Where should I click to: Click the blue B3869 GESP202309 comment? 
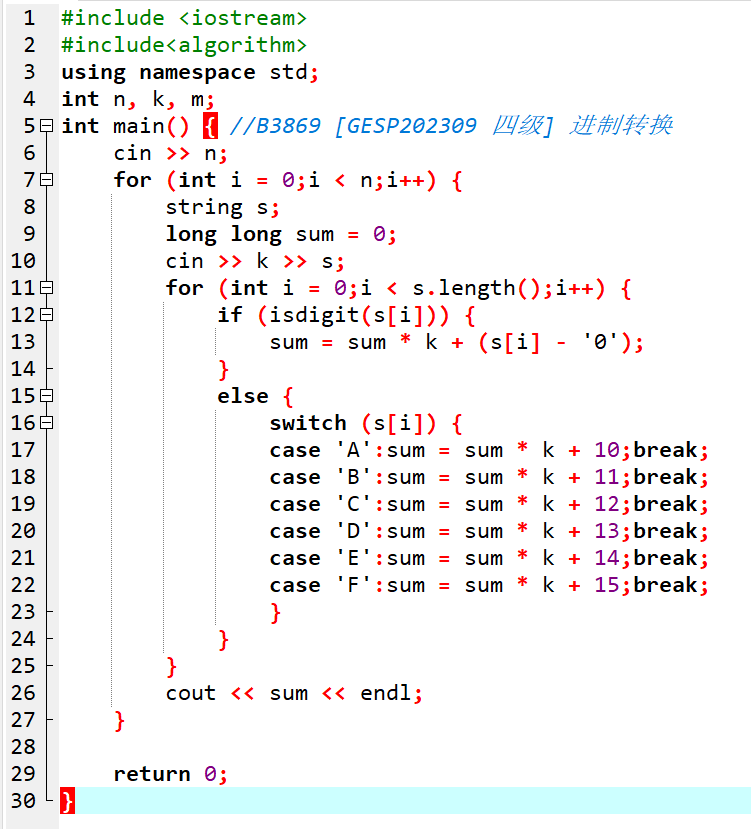(x=450, y=126)
